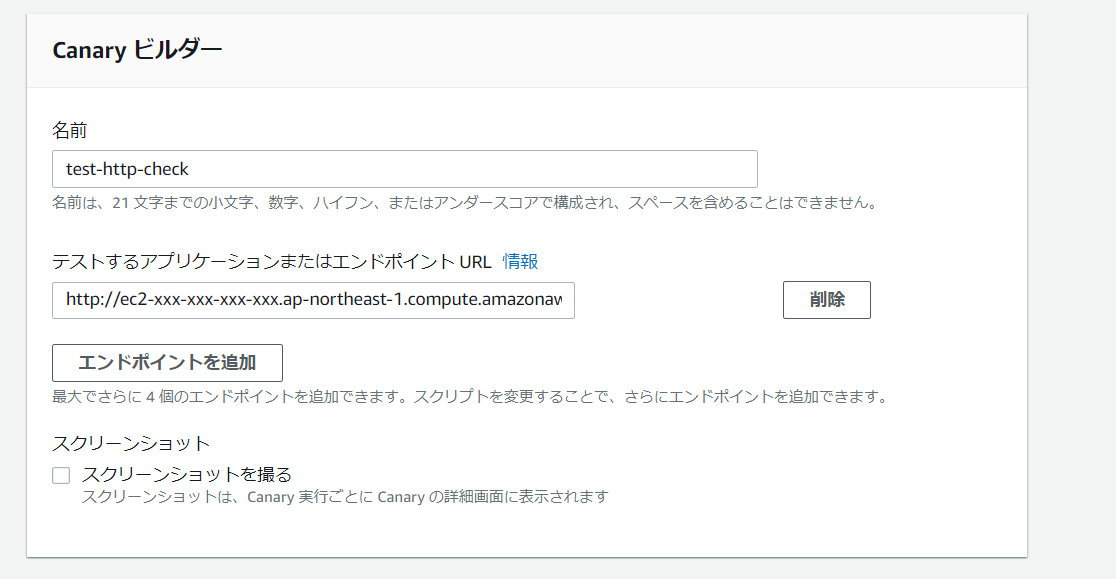This screenshot has width=1116, height=579.
Task: Click the endpoint limit hint below エンドポイントを追加
Action: pos(469,396)
